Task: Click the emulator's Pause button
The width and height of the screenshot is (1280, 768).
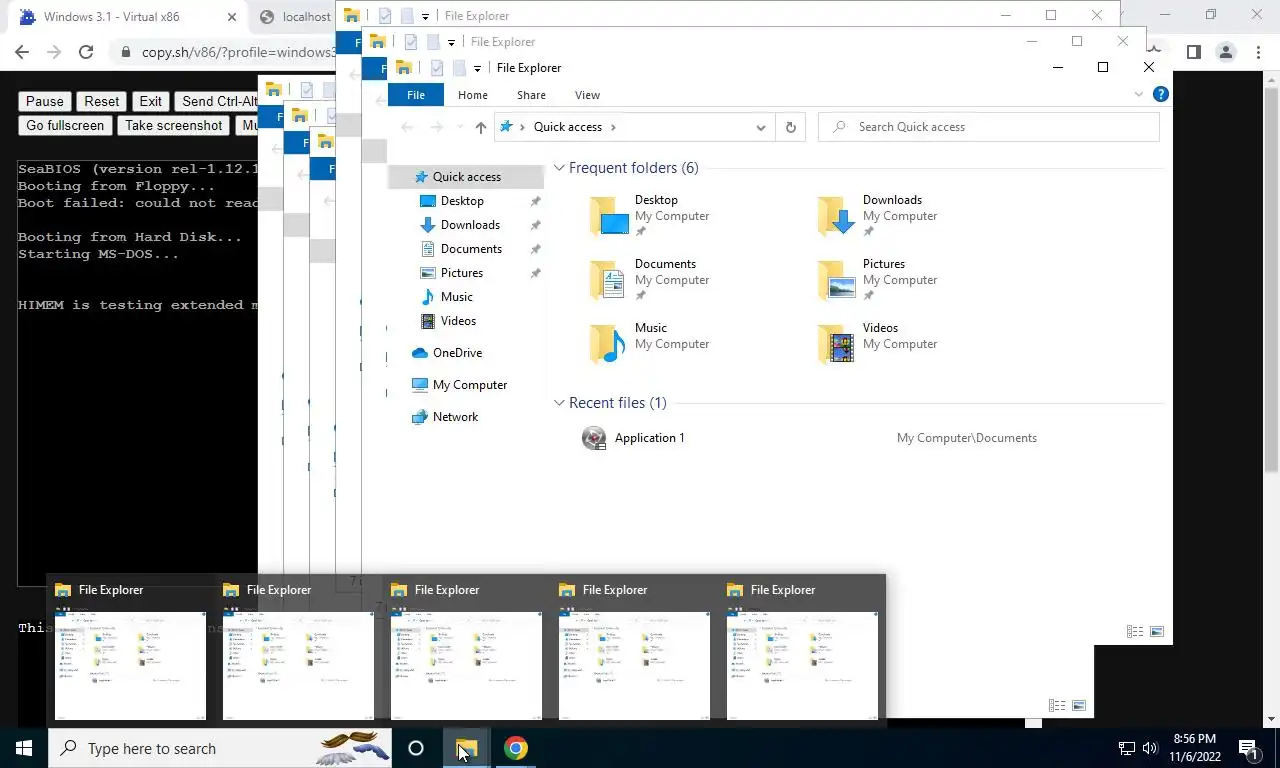Action: (x=45, y=101)
